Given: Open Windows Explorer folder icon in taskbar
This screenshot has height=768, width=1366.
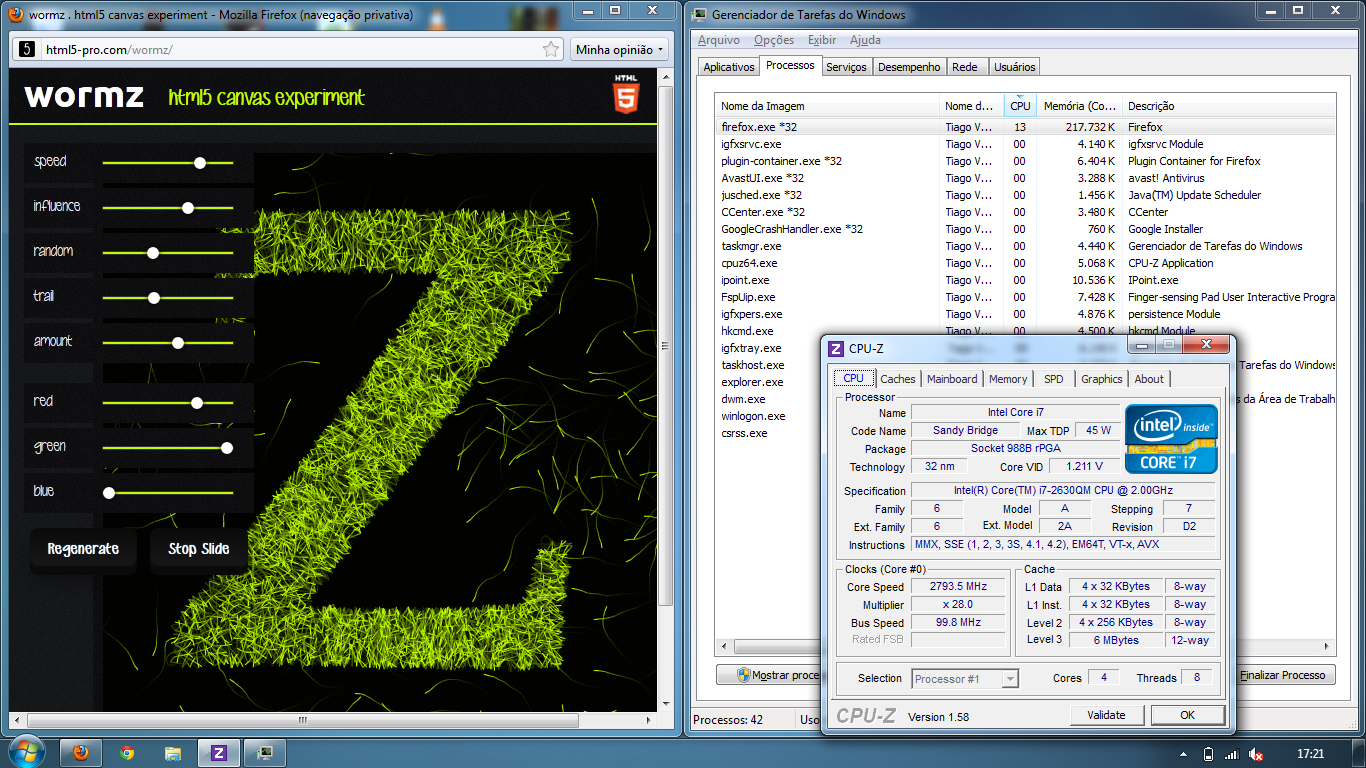Looking at the screenshot, I should 173,753.
